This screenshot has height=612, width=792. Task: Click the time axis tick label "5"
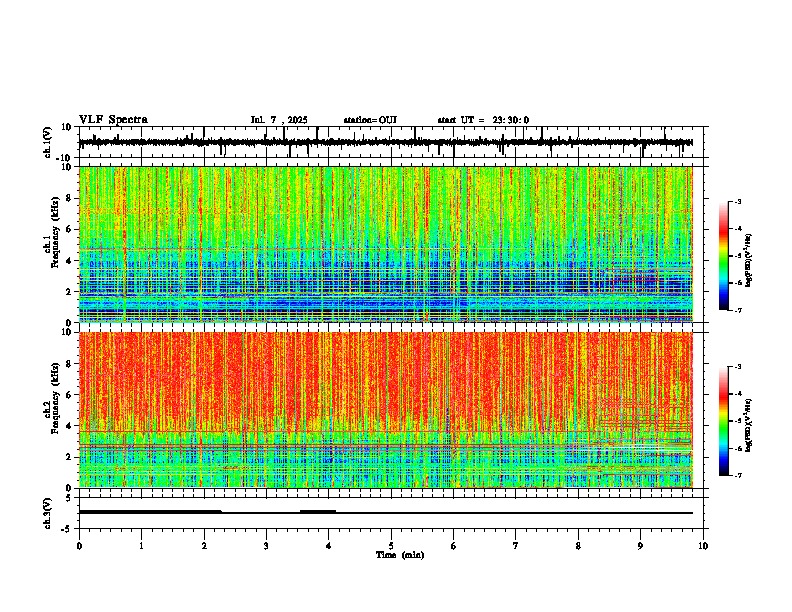[x=391, y=546]
